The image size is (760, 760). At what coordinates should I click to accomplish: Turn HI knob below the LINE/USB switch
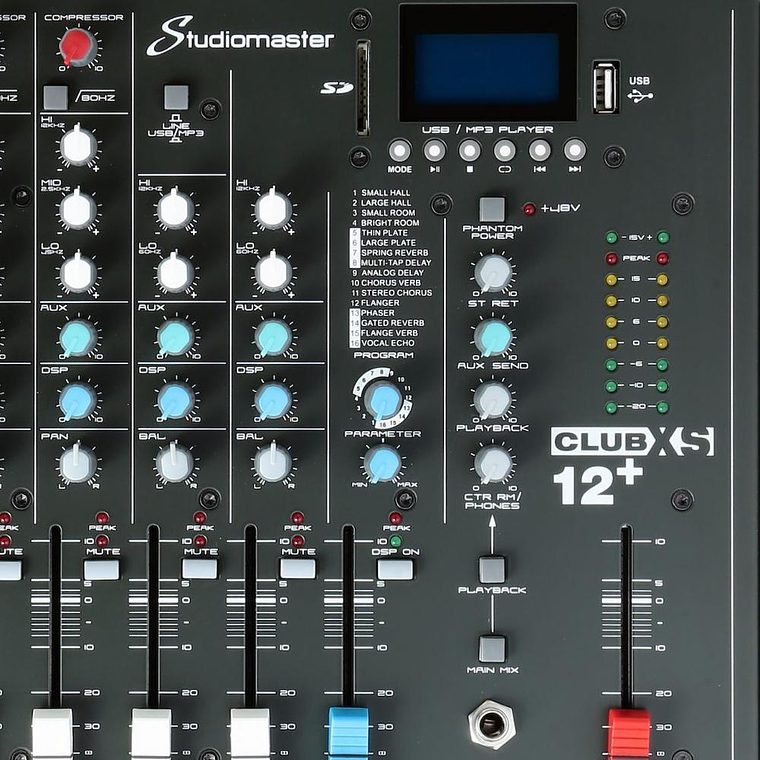175,210
